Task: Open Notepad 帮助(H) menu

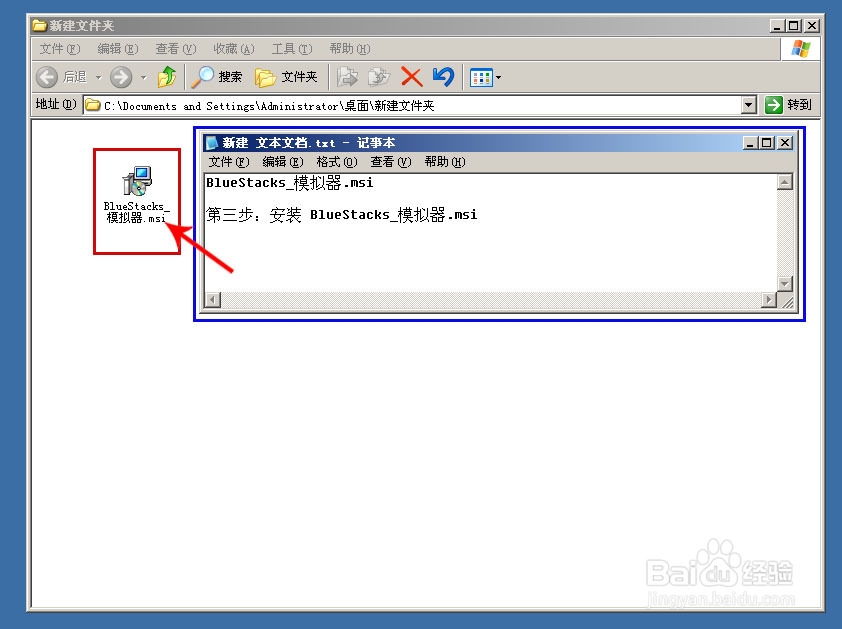Action: coord(445,162)
